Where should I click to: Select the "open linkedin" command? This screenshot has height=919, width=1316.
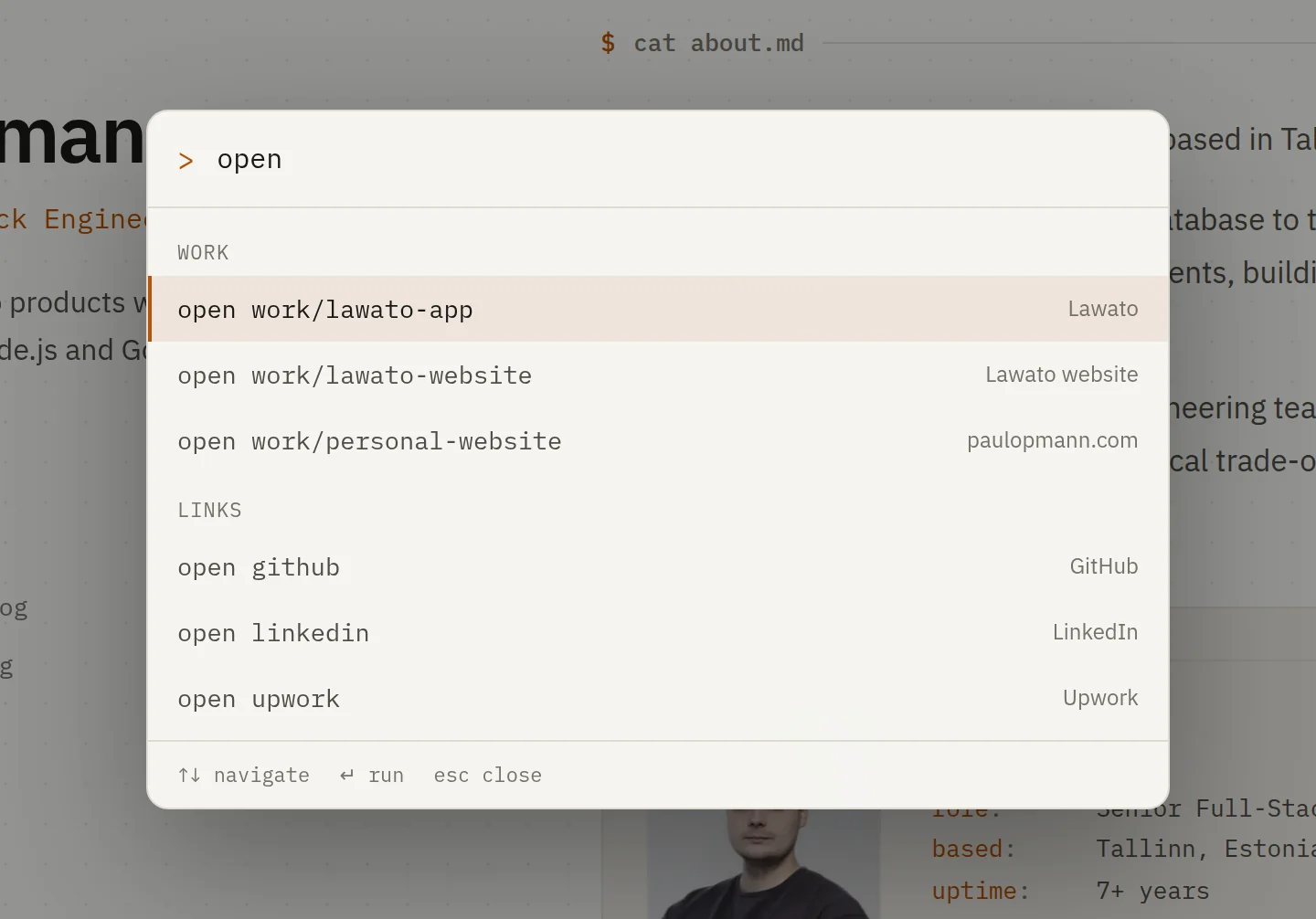(x=658, y=632)
